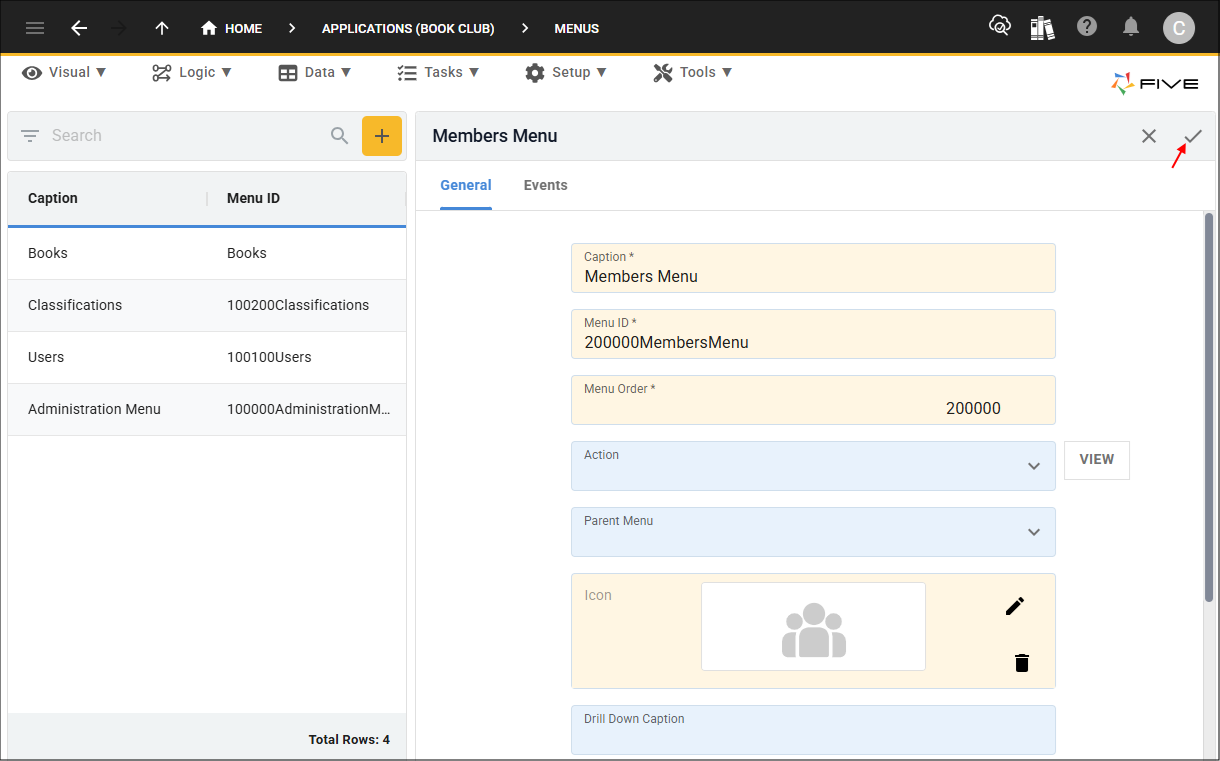
Task: Click the cloud deploy icon
Action: tap(999, 27)
